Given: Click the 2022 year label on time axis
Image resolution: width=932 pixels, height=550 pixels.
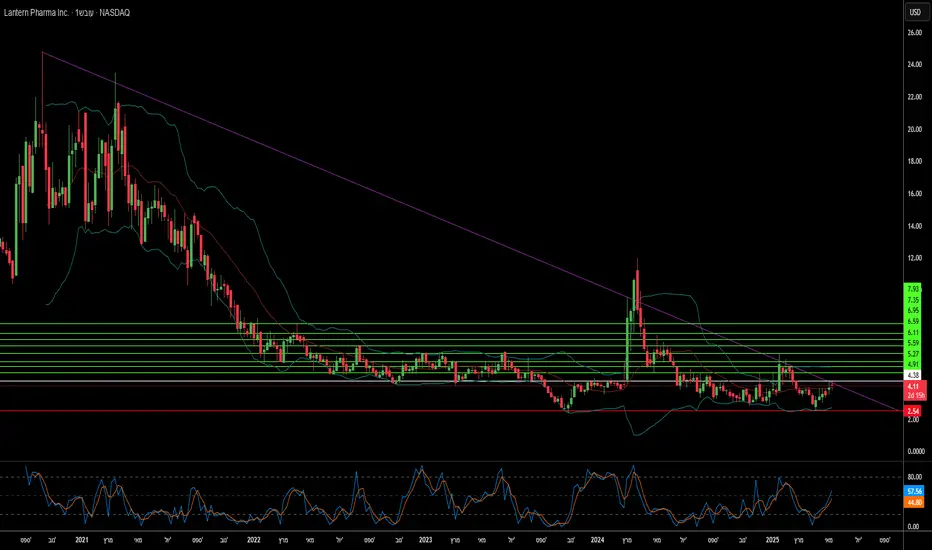Looking at the screenshot, I should coord(253,538).
